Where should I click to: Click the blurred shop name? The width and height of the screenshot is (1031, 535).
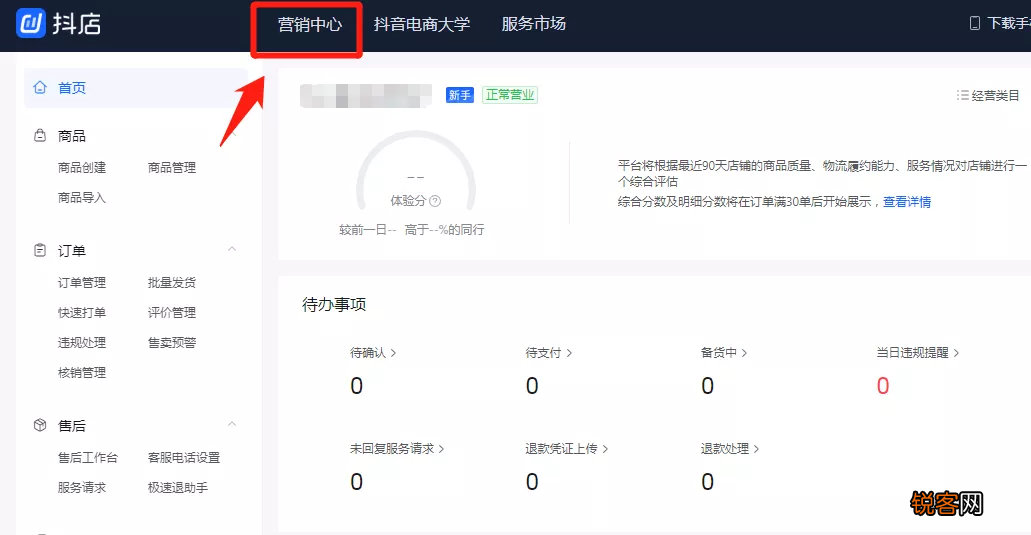click(366, 96)
